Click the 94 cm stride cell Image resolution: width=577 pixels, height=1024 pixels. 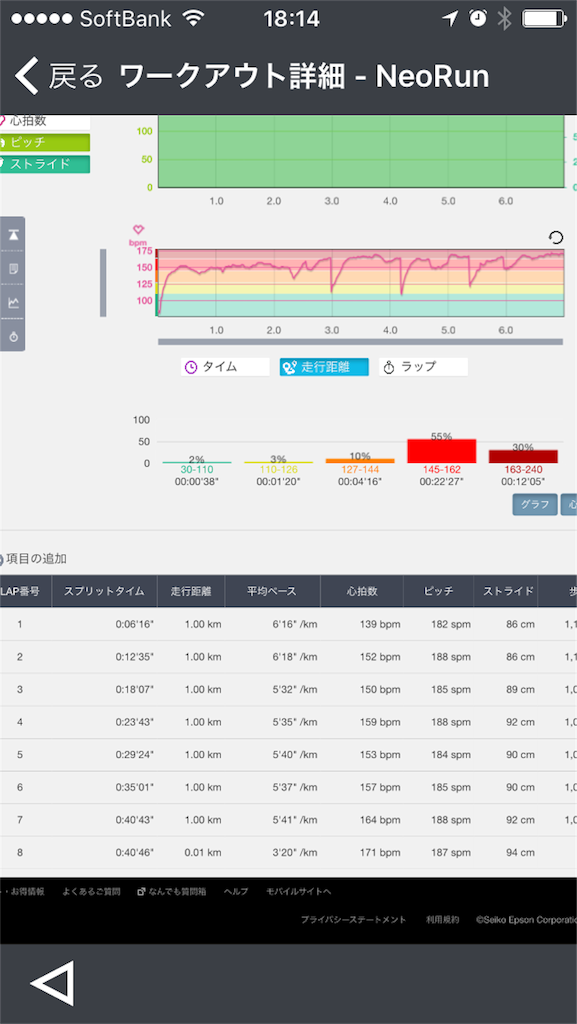pos(520,853)
